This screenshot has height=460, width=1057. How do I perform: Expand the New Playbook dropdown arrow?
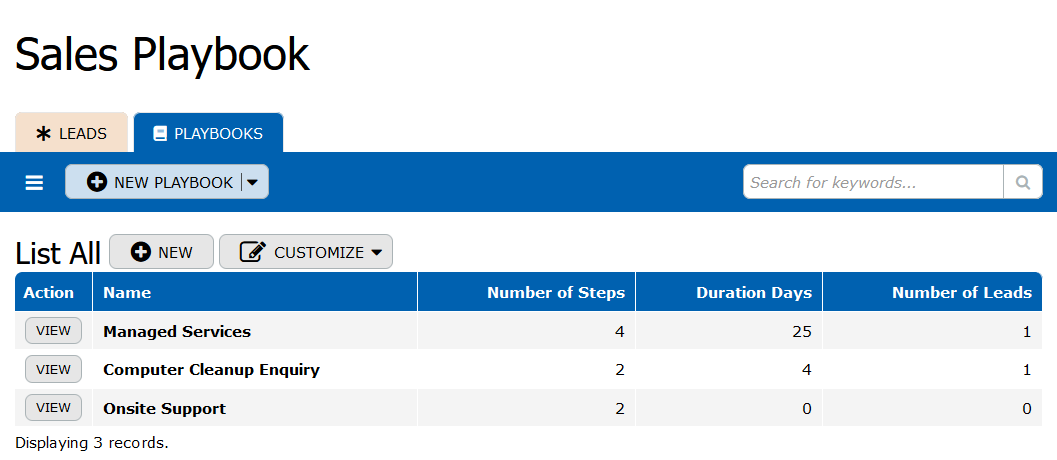[253, 182]
